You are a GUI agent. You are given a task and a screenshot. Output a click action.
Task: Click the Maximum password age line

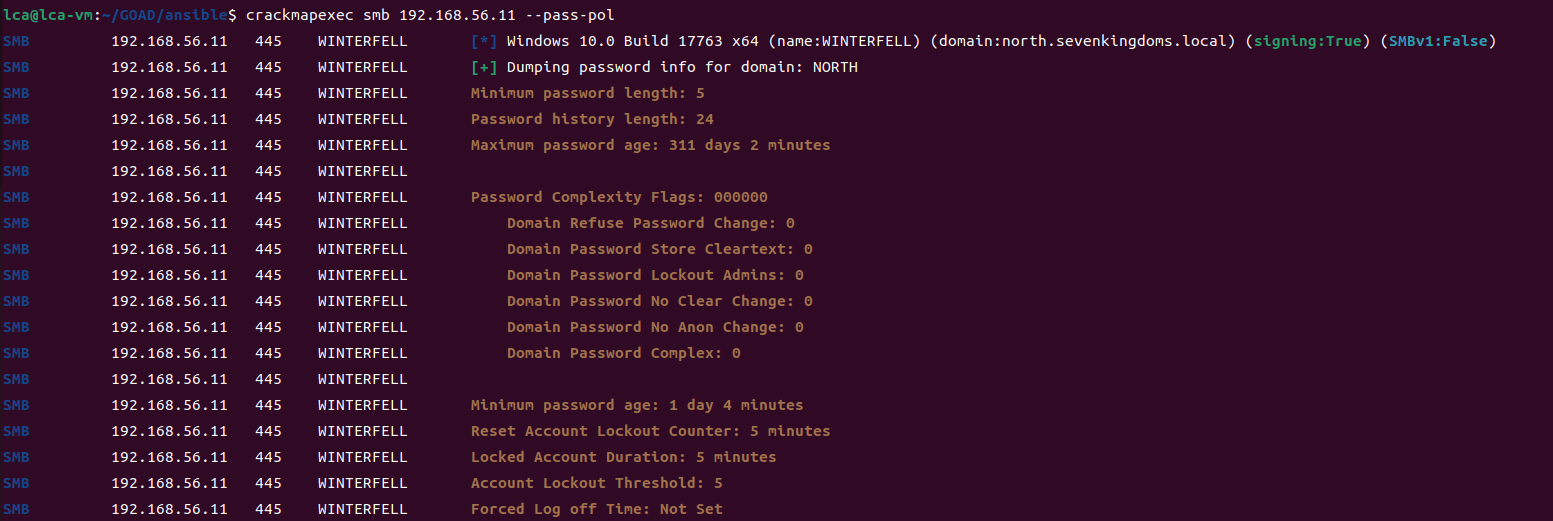pos(650,145)
